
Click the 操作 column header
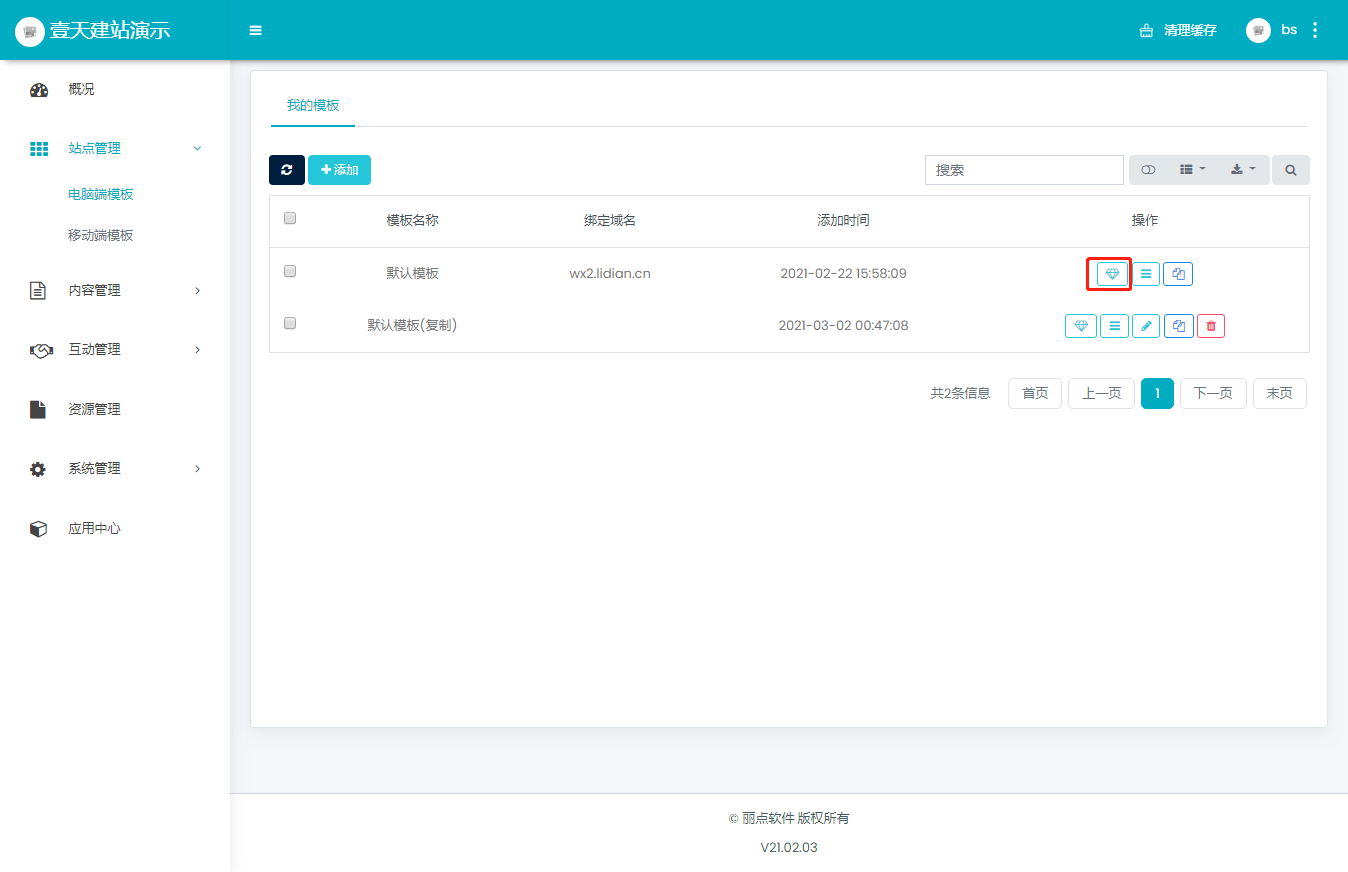click(x=1145, y=220)
